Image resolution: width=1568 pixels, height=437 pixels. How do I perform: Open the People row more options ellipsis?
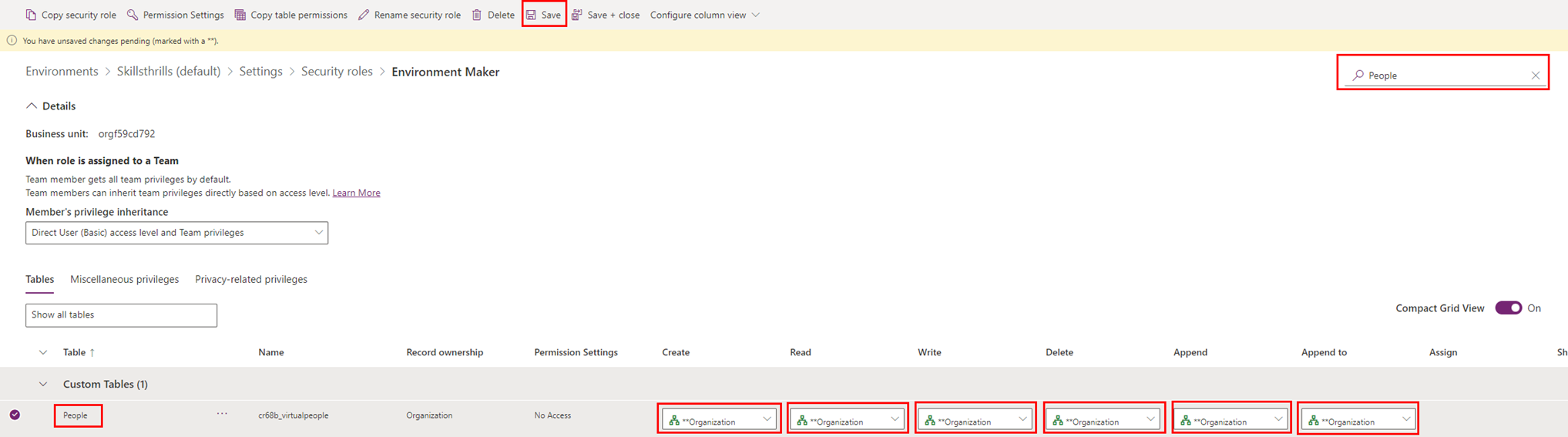[x=222, y=414]
